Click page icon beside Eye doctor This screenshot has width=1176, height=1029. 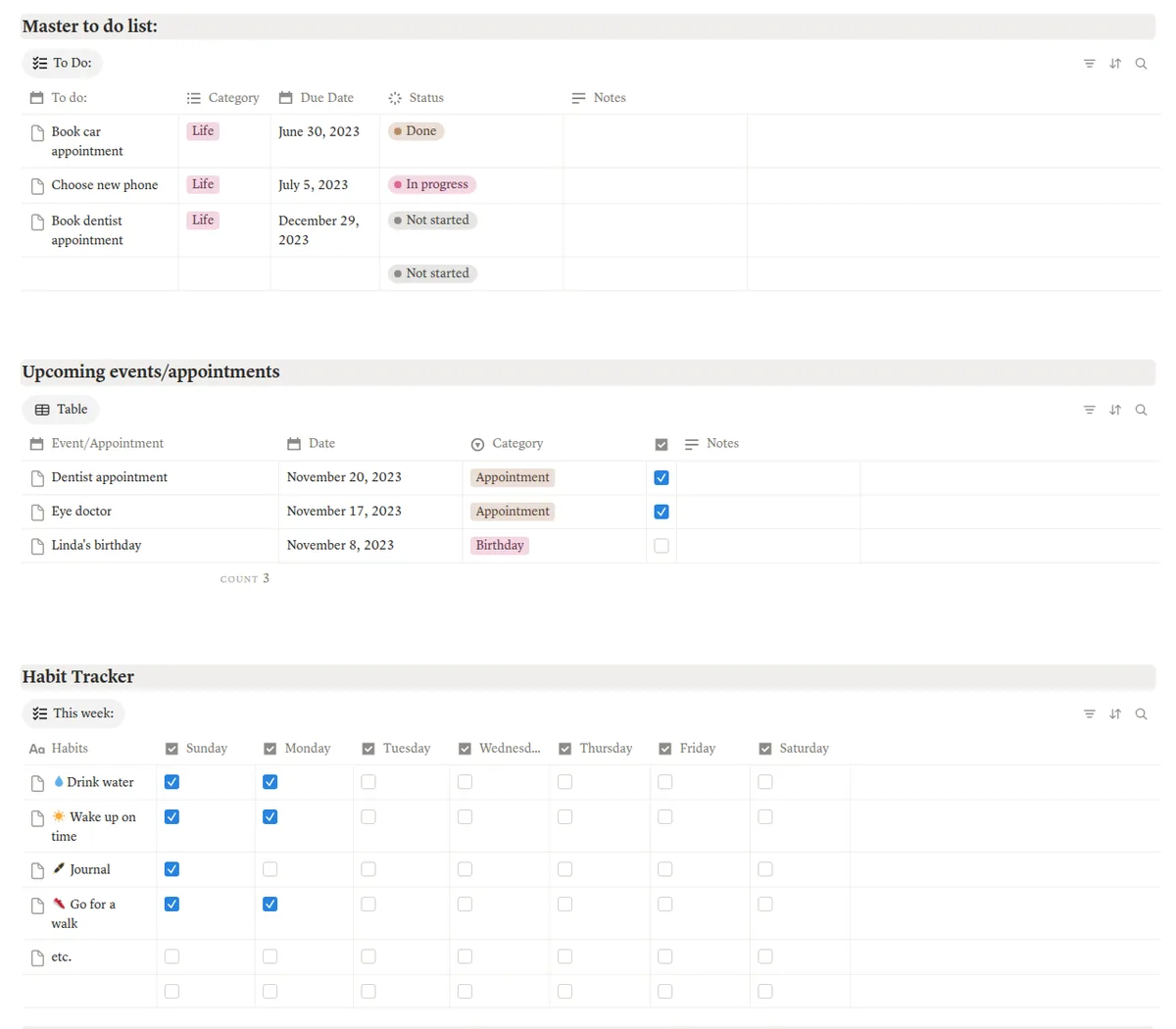click(x=37, y=512)
